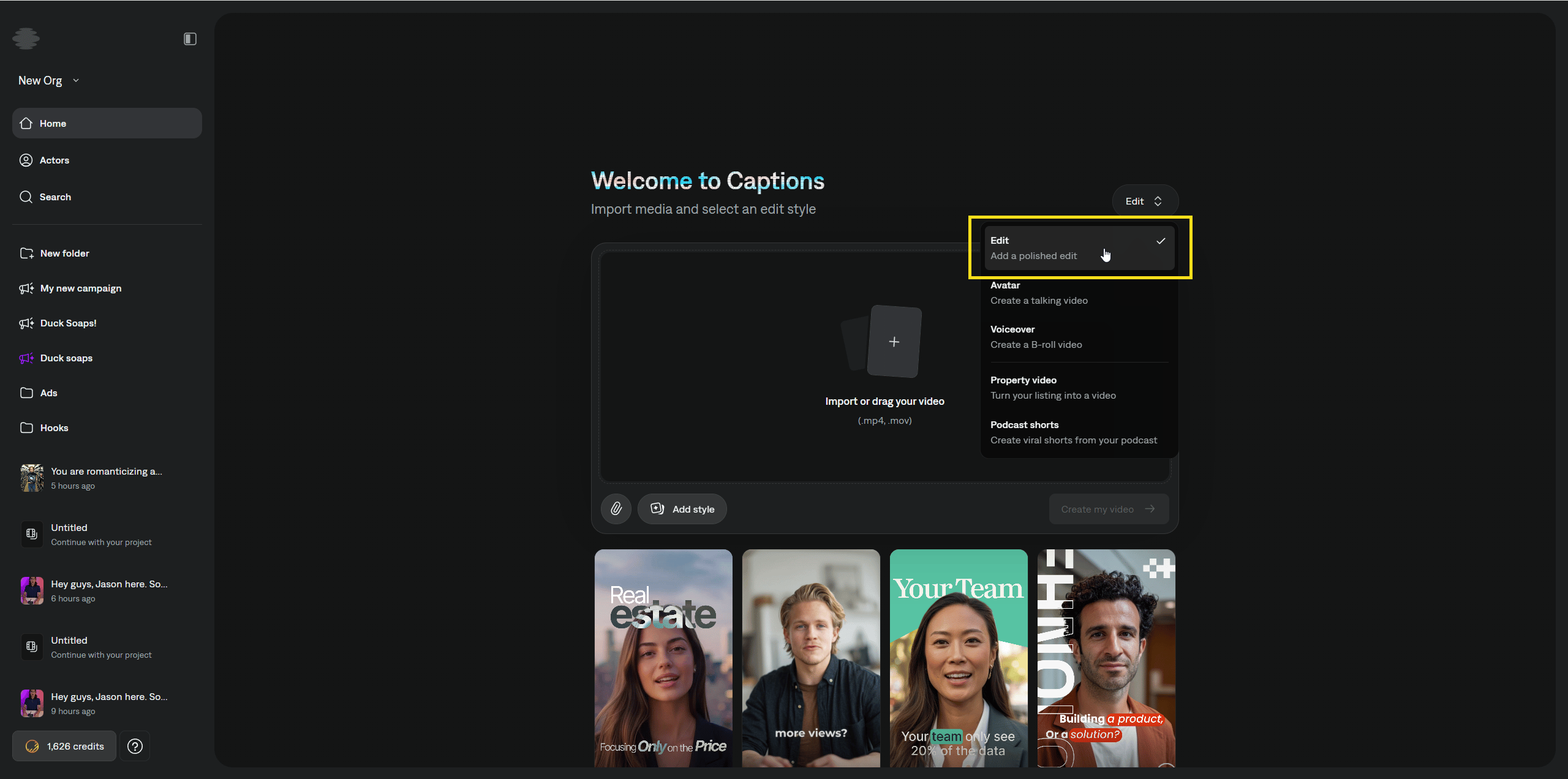Click the New folder plus icon
The width and height of the screenshot is (1568, 779).
pyautogui.click(x=26, y=253)
